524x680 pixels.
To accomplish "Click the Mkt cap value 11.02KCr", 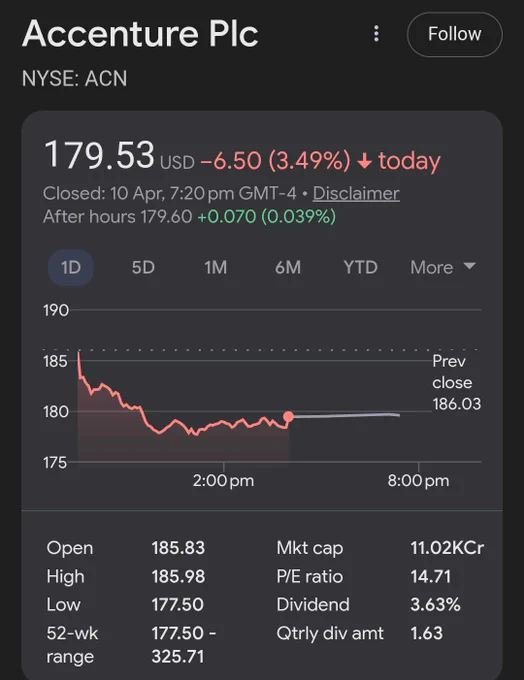I will coord(447,548).
